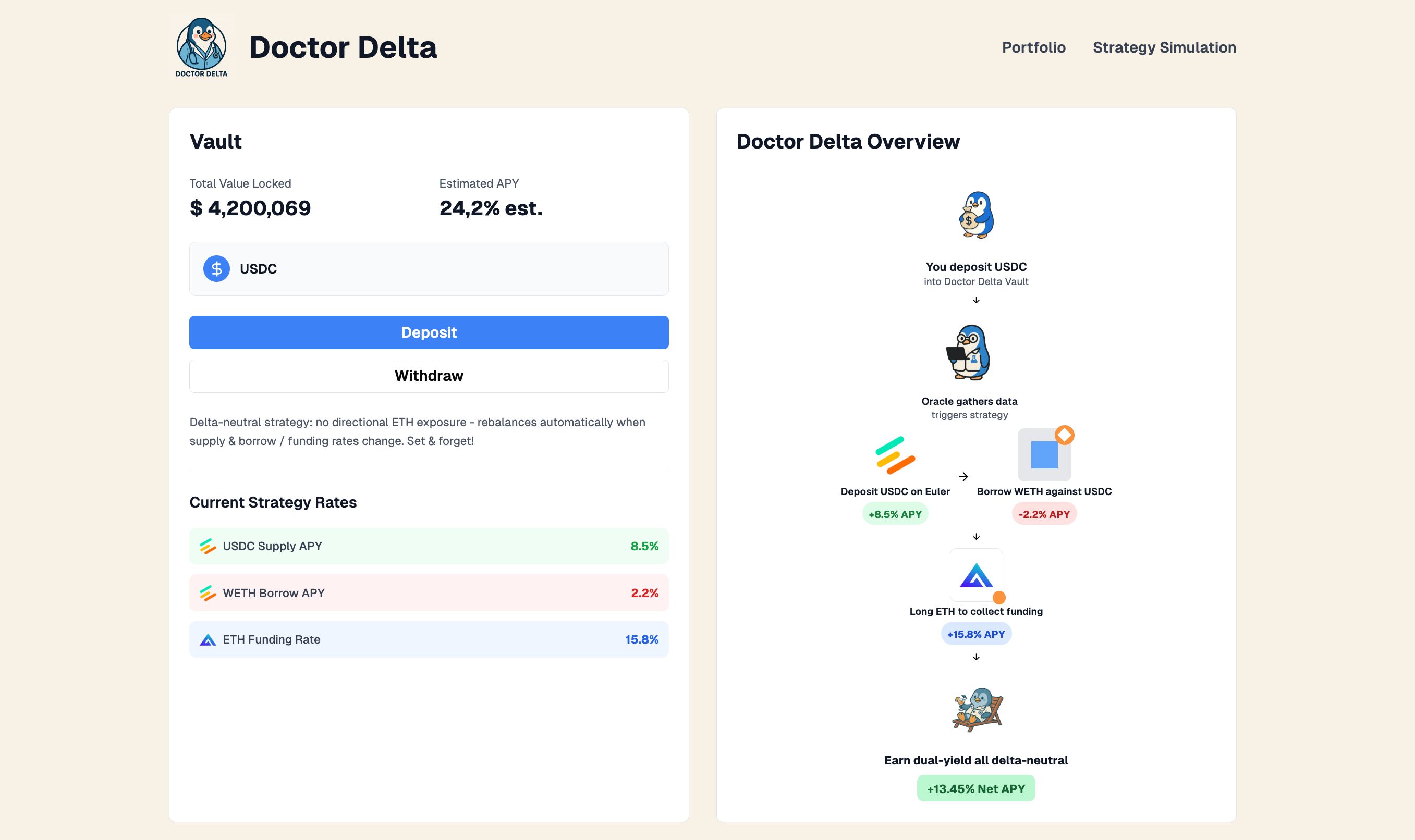Click the You deposit USDC label

[x=976, y=267]
